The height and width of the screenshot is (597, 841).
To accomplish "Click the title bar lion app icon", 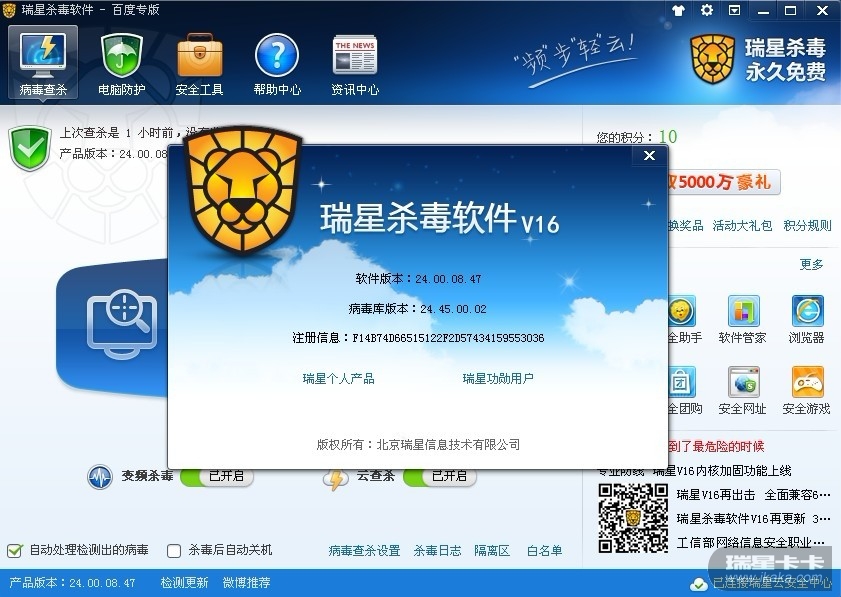I will click(x=9, y=10).
